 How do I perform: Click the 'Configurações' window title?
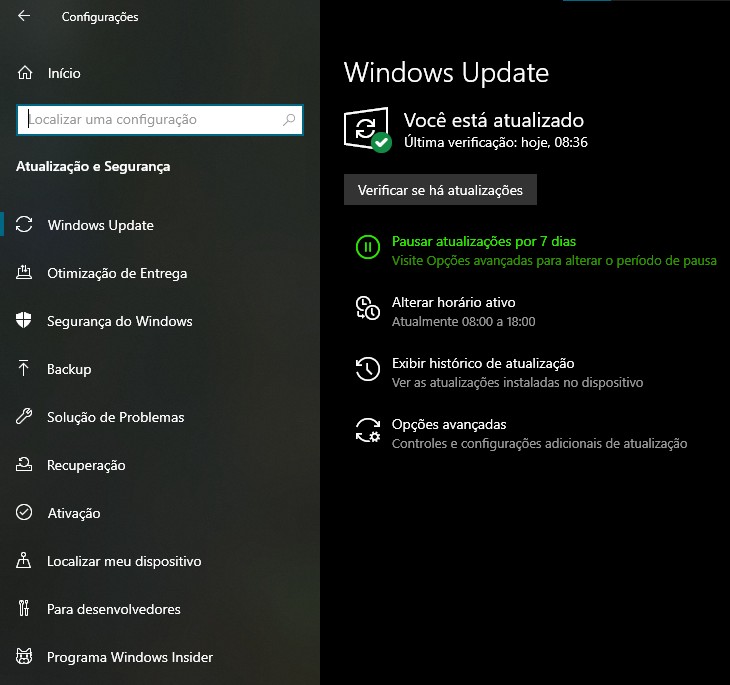(x=100, y=17)
